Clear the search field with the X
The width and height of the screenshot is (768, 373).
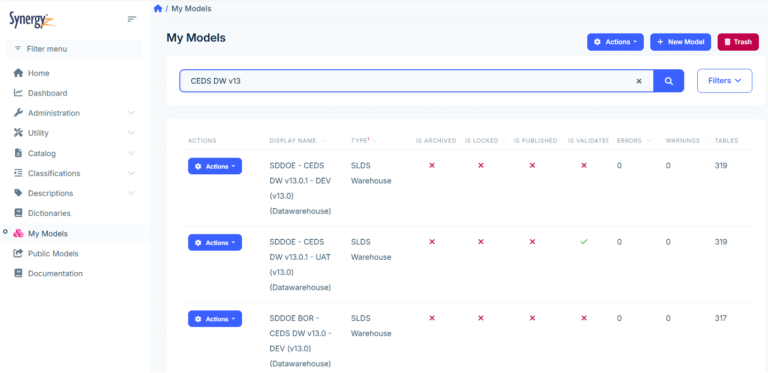tap(639, 81)
